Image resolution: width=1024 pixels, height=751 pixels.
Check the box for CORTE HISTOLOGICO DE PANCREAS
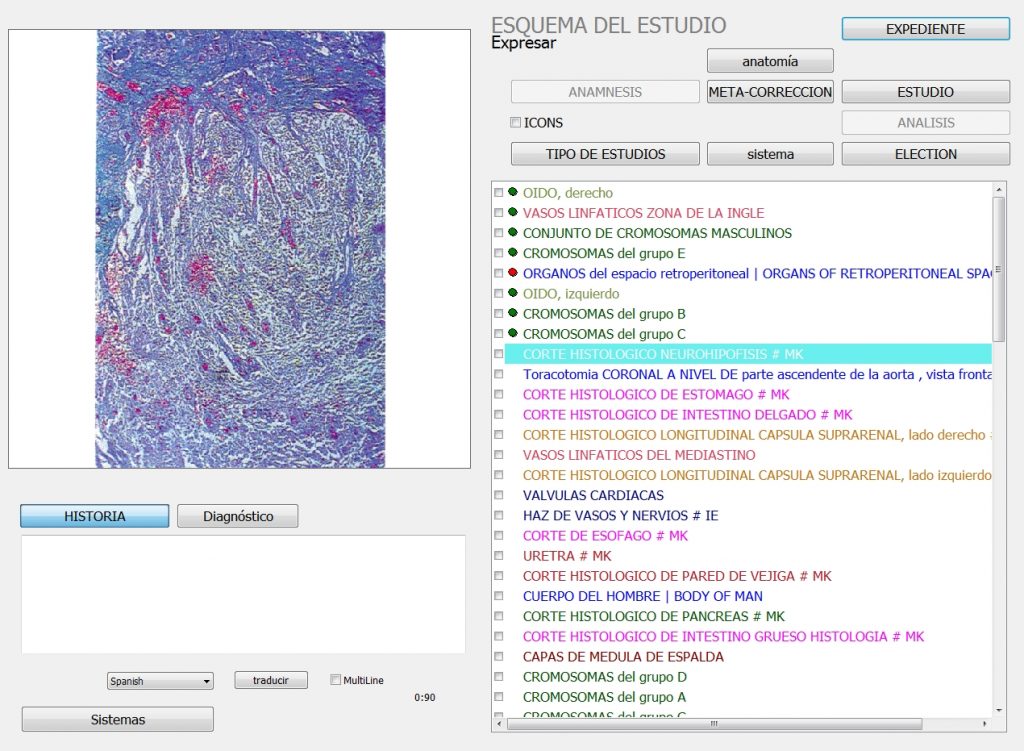[x=498, y=616]
